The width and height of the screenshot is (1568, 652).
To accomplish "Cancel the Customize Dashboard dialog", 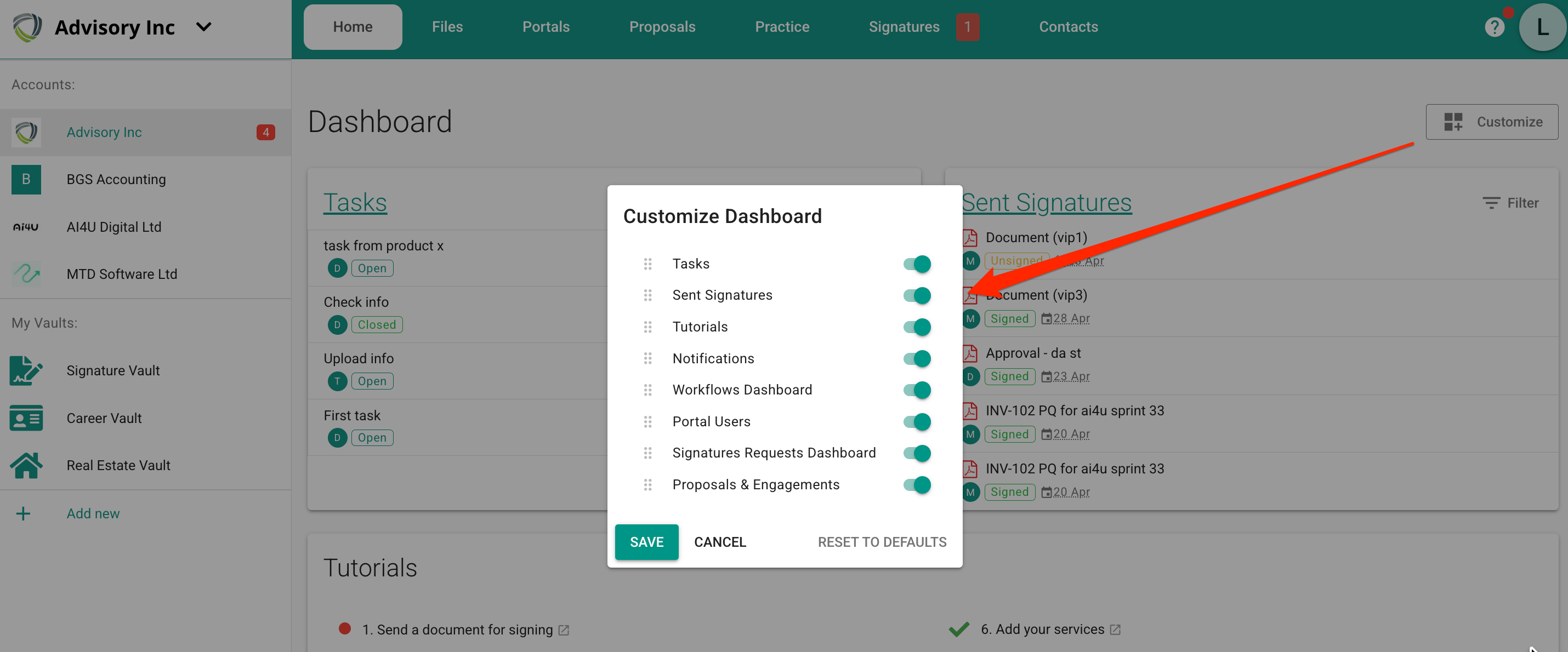I will point(719,542).
